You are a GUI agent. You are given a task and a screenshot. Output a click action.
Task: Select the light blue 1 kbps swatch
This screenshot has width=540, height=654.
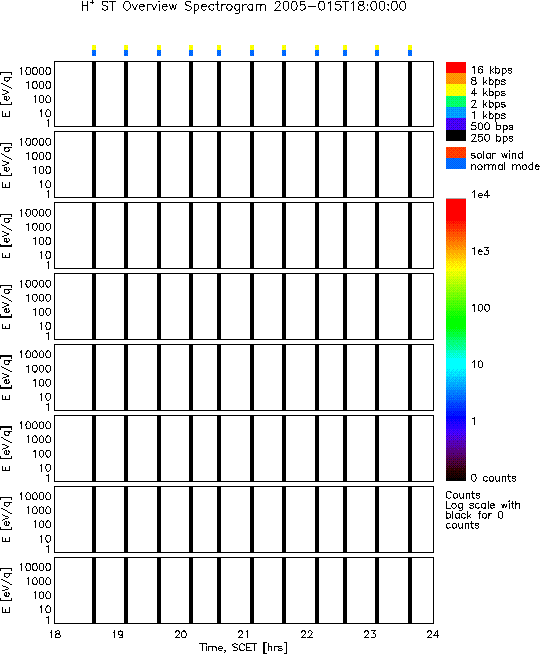[x=456, y=113]
